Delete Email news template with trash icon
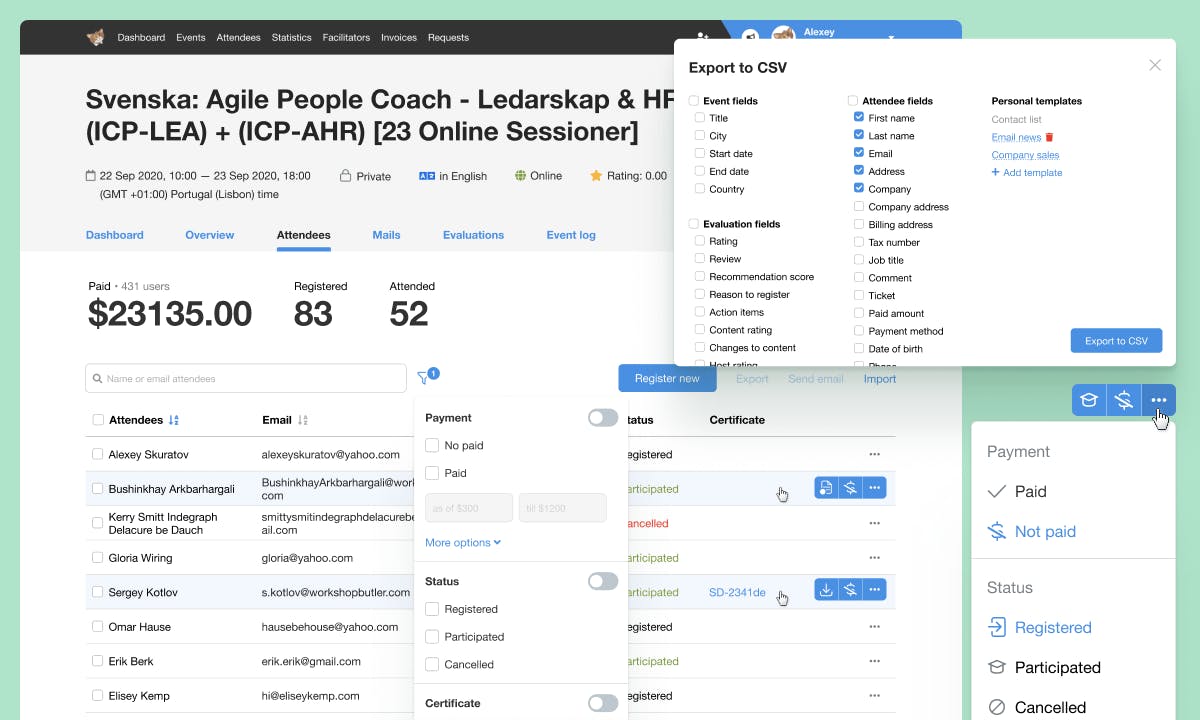Image resolution: width=1200 pixels, height=720 pixels. [1049, 137]
